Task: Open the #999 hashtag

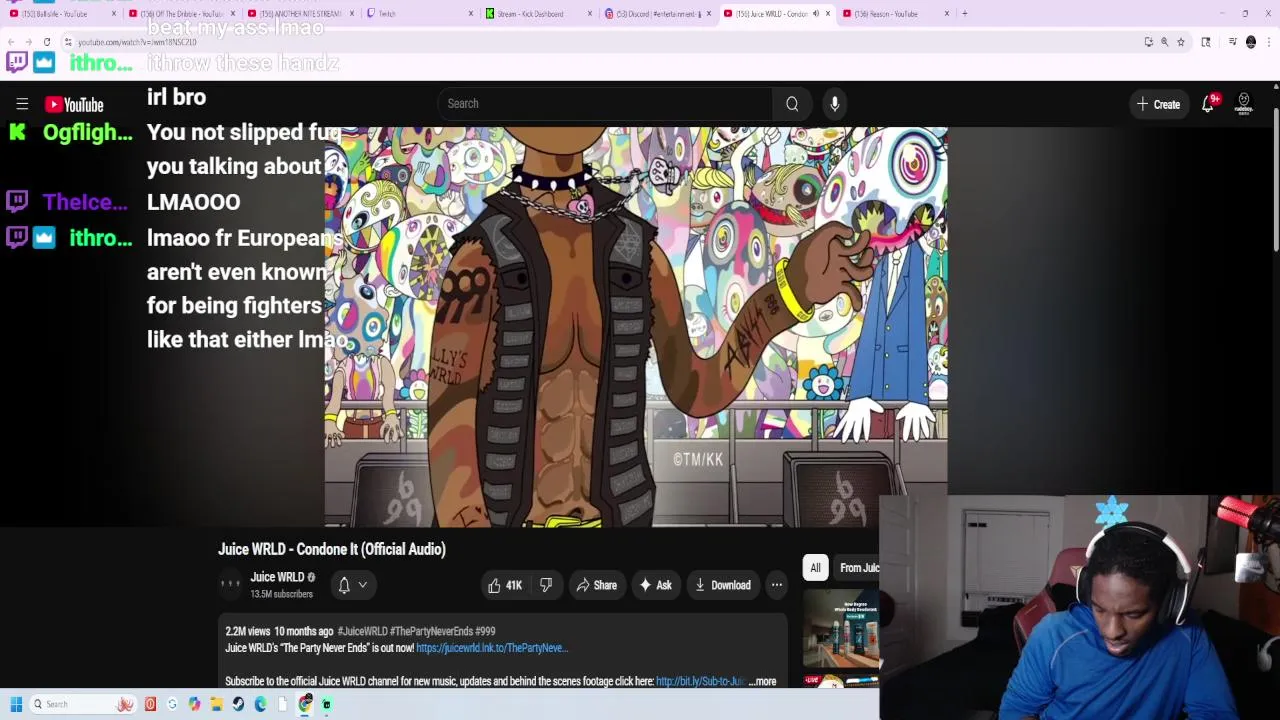Action: tap(485, 631)
